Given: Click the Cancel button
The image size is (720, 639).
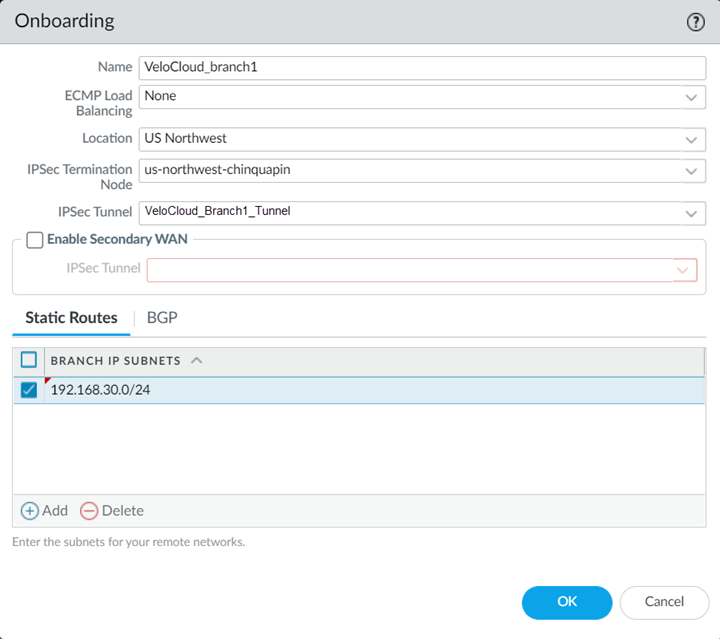Looking at the screenshot, I should click(664, 602).
